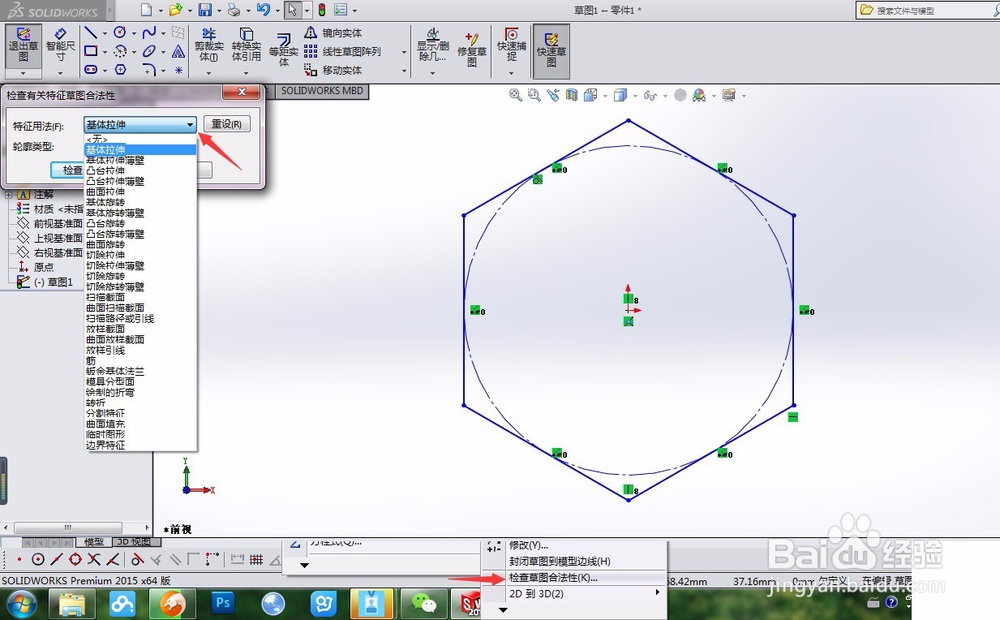Select the Centerpoint Arc tool
Image resolution: width=1000 pixels, height=620 pixels.
(x=119, y=51)
